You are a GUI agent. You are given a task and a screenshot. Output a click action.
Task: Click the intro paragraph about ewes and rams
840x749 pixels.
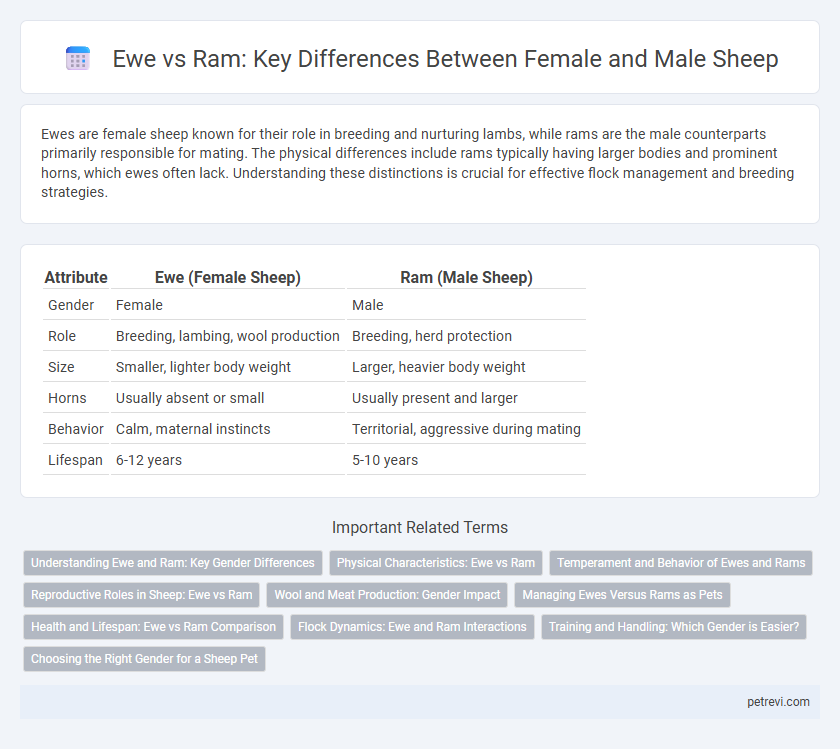pos(417,163)
